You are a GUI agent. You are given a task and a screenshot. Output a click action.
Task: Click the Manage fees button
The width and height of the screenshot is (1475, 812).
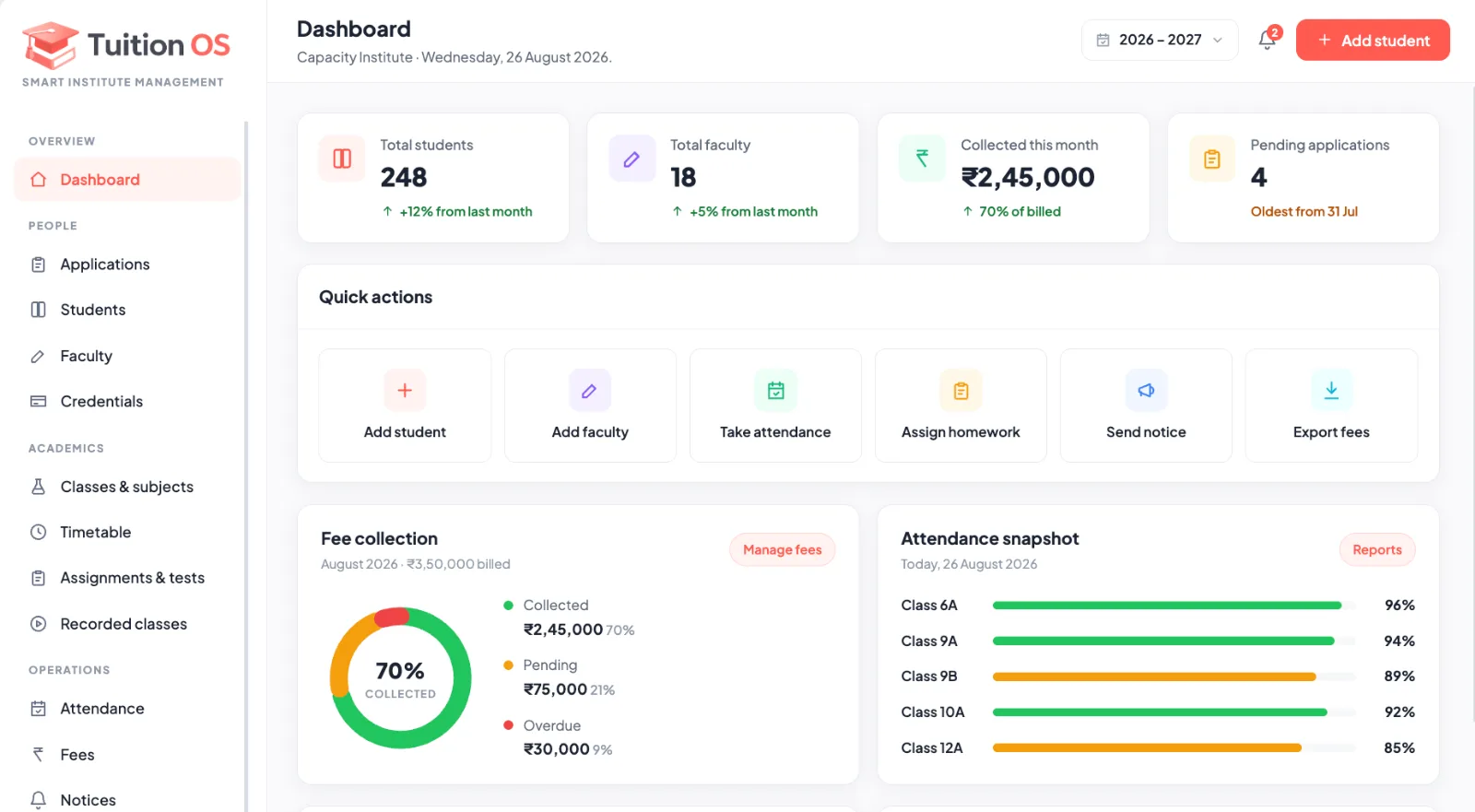click(783, 549)
